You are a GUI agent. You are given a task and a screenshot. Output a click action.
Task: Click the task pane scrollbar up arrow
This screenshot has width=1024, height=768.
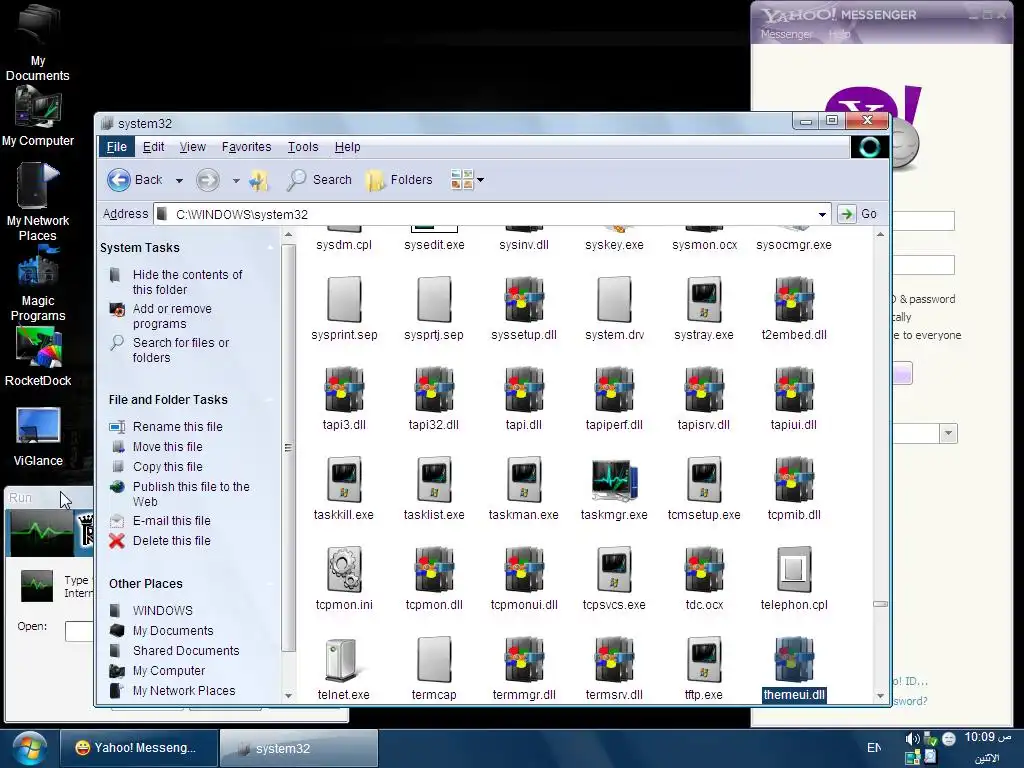289,234
